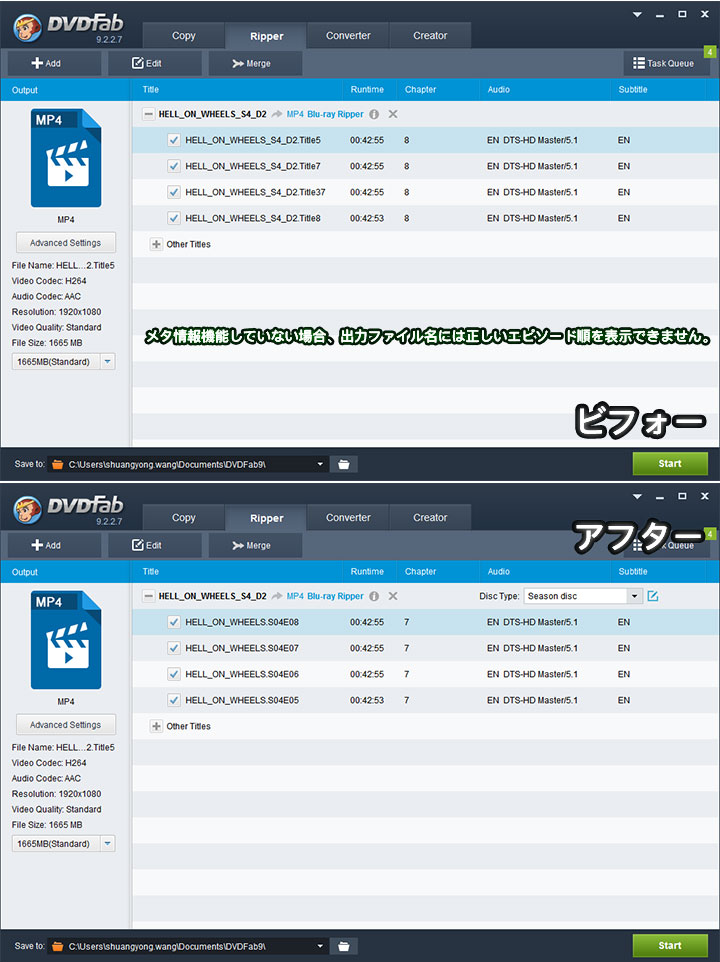Uncheck HELL_ON_WHEELS.S04E05 checkbox
The width and height of the screenshot is (720, 962).
(174, 700)
